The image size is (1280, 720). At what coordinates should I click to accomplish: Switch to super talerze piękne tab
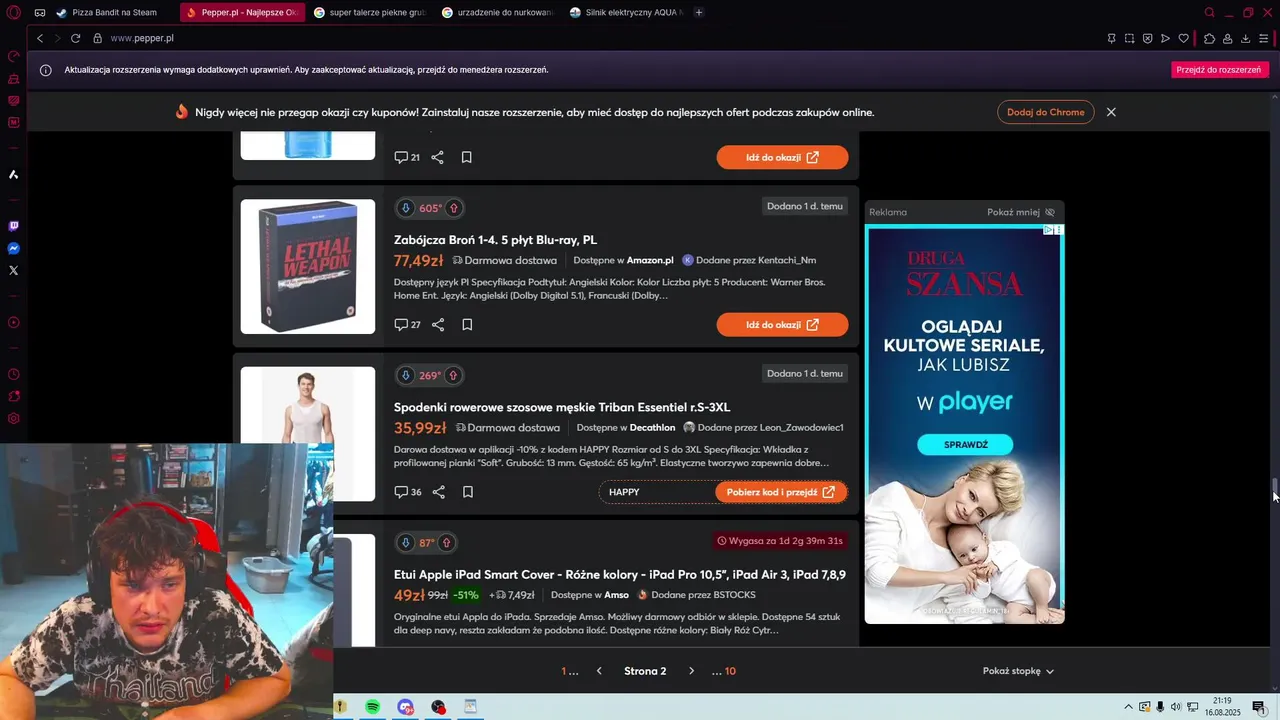[x=370, y=12]
